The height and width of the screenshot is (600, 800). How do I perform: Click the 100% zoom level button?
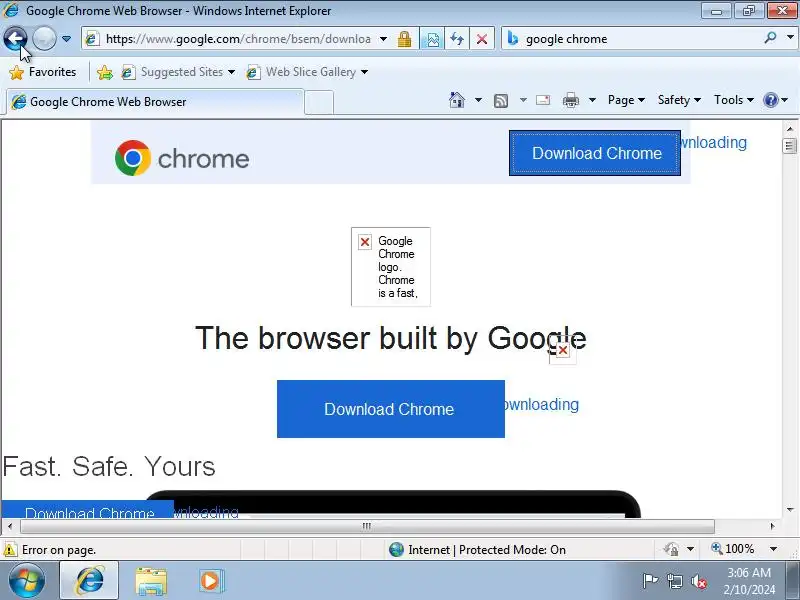[x=733, y=549]
